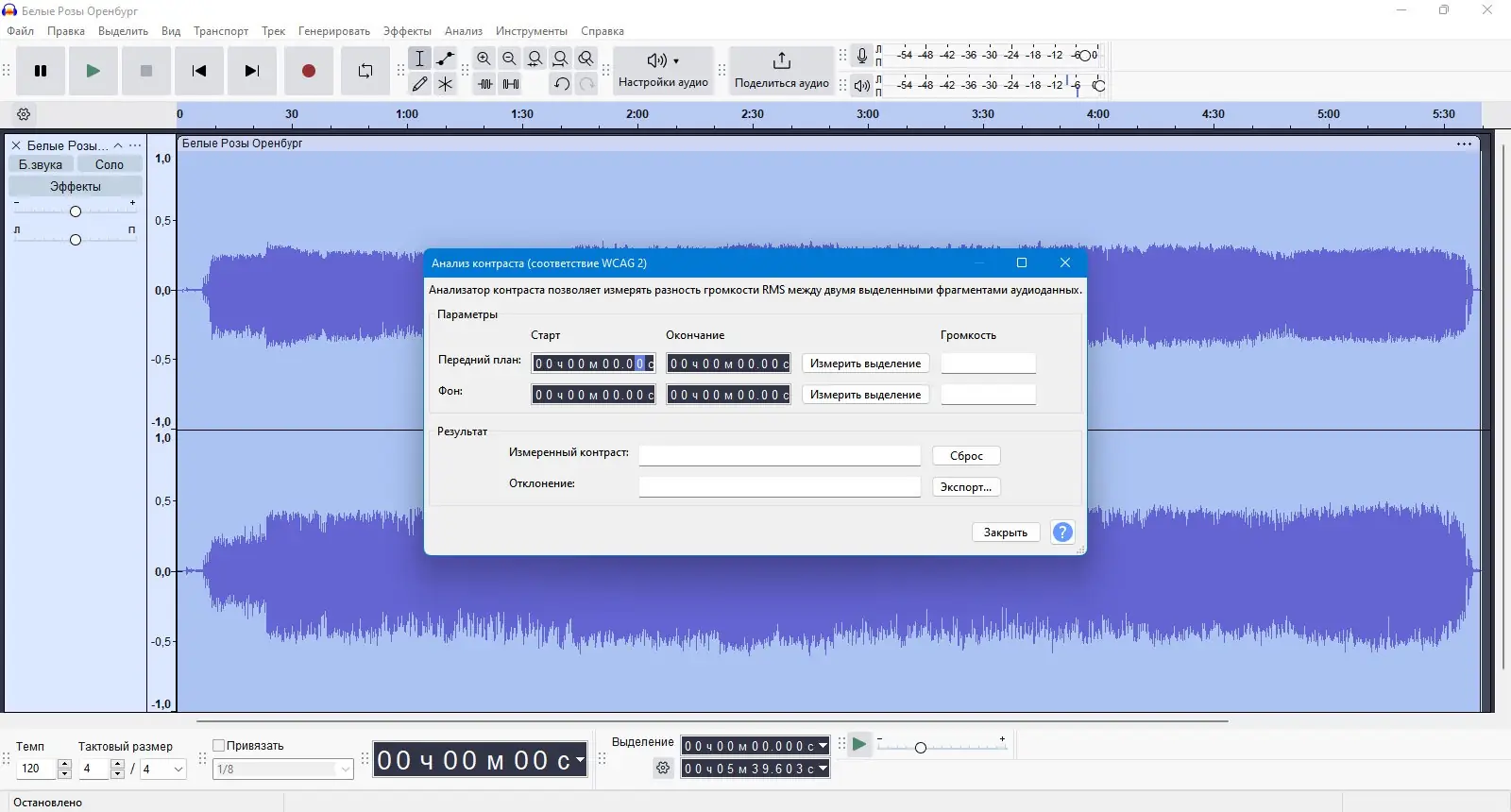Open the track Эффекты panel
The width and height of the screenshot is (1511, 812).
[x=76, y=186]
